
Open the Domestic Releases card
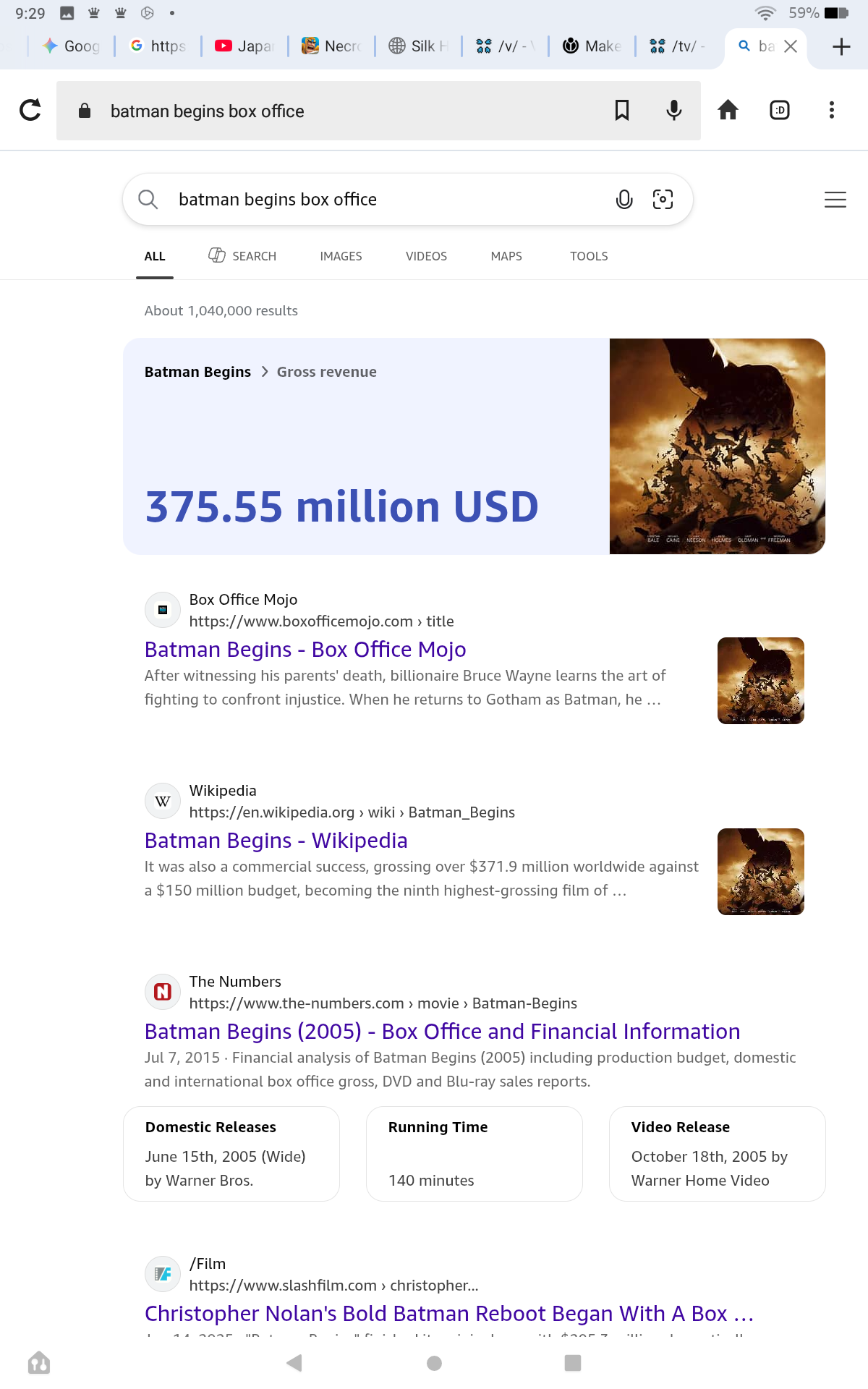231,1154
